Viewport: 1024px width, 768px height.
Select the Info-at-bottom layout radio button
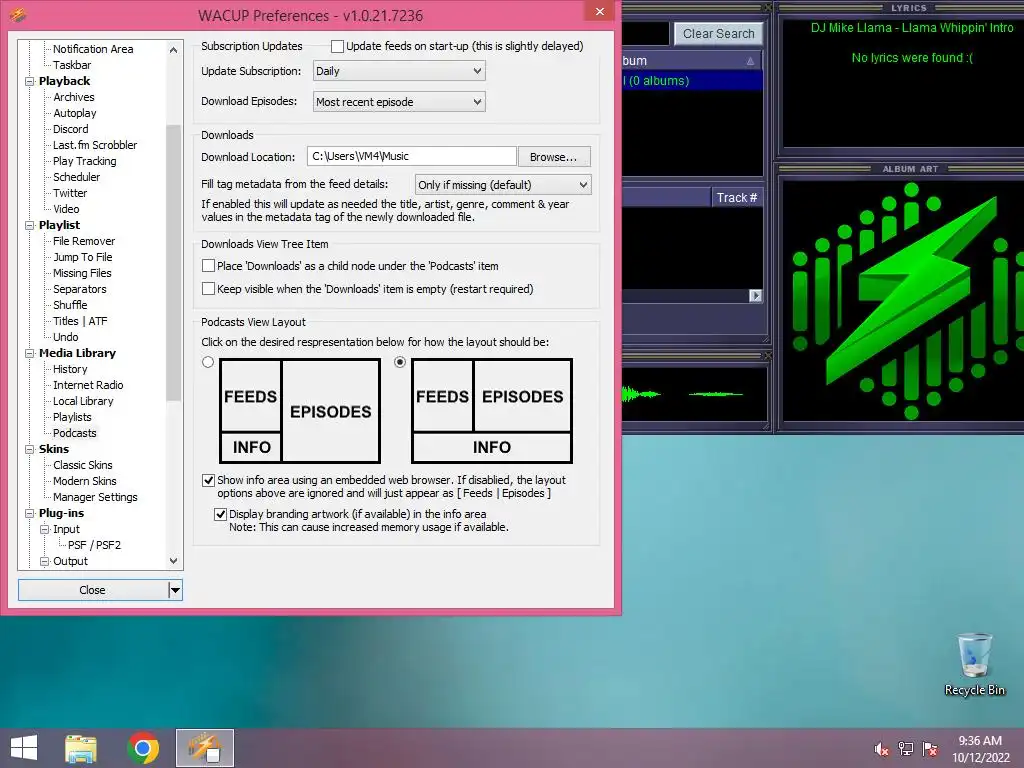[400, 362]
